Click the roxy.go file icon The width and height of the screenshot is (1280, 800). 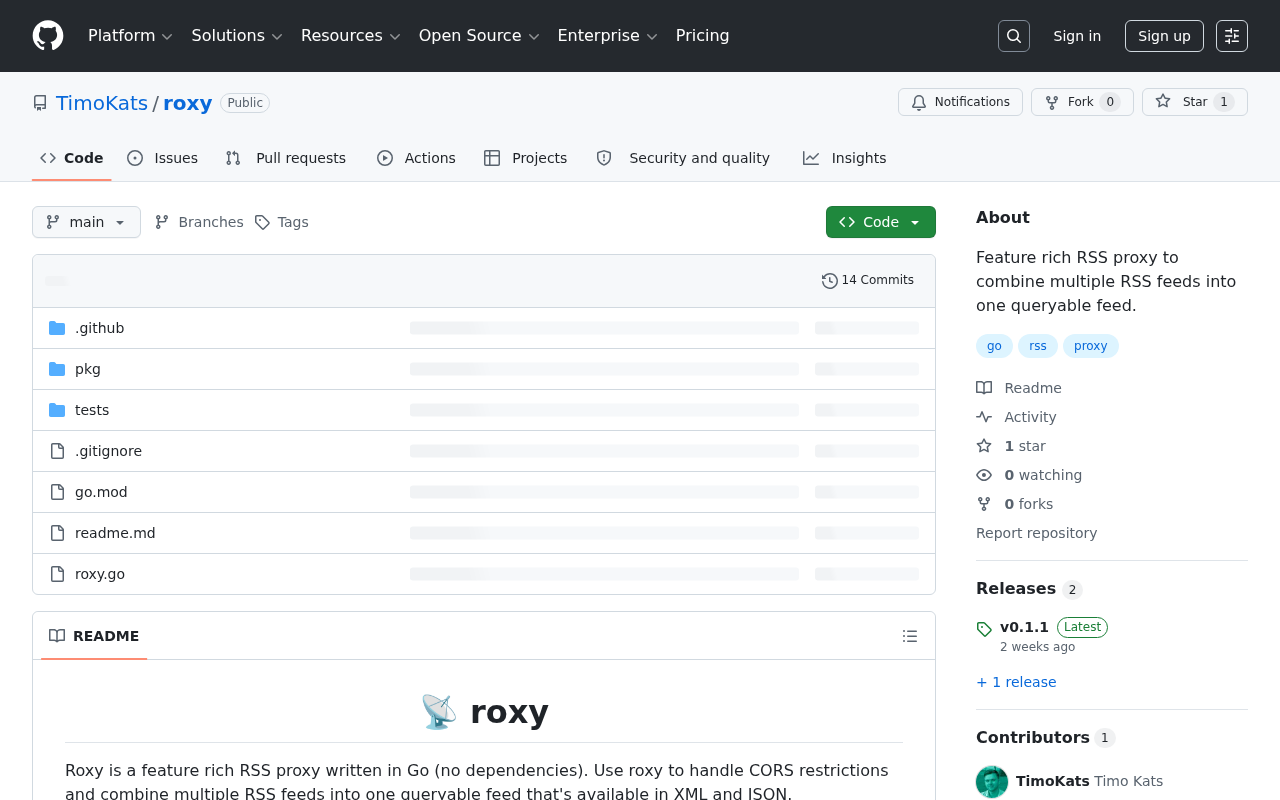click(x=57, y=574)
